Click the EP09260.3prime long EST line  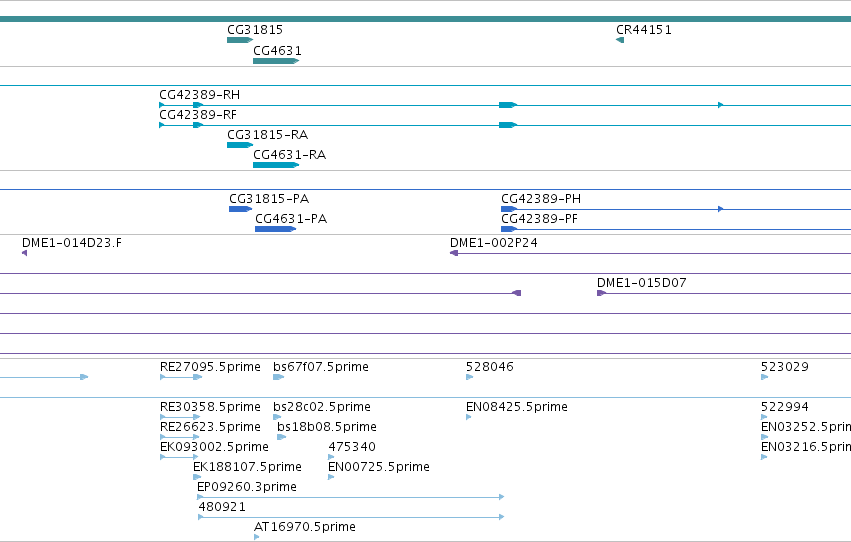coord(351,497)
